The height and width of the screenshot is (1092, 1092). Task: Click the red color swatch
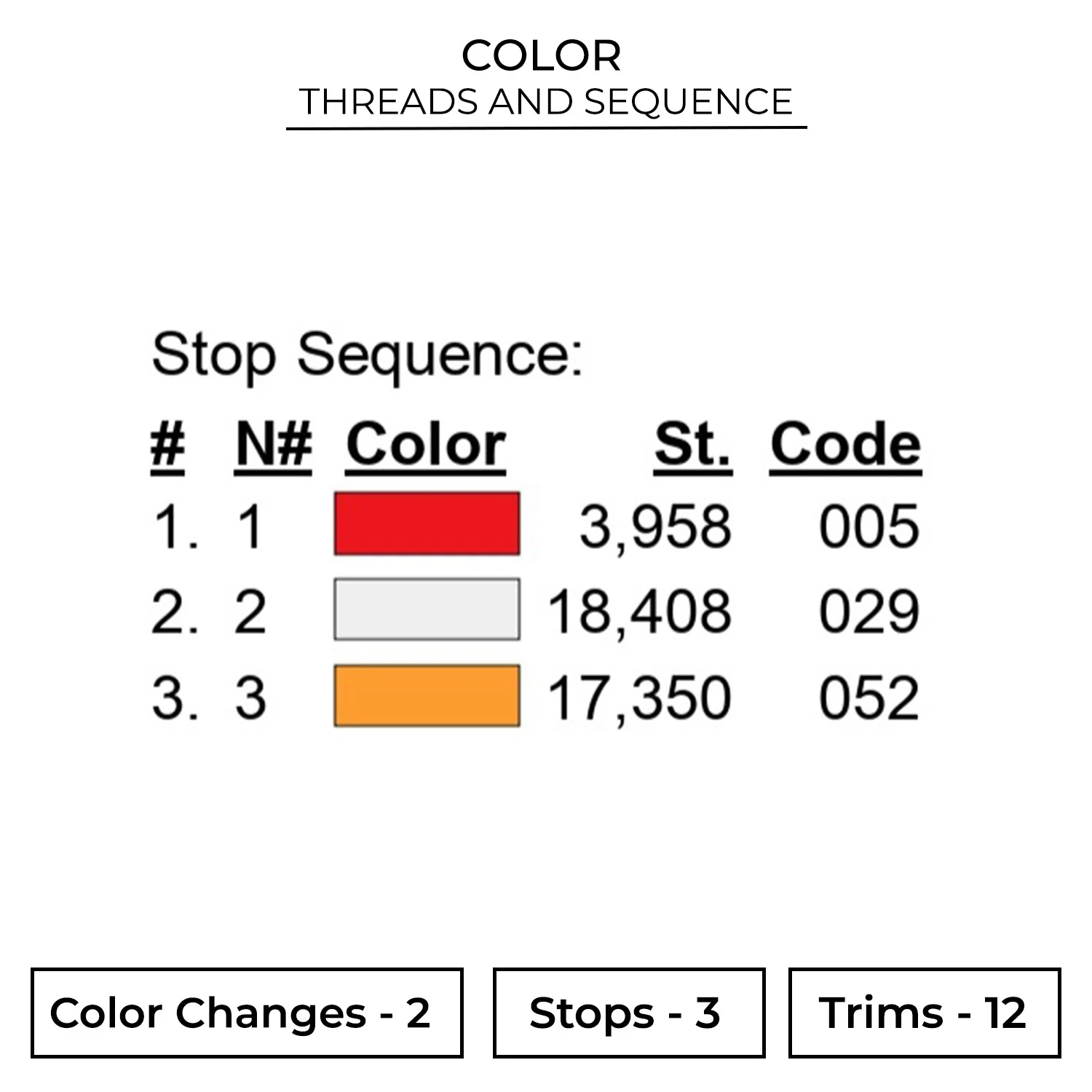point(427,524)
